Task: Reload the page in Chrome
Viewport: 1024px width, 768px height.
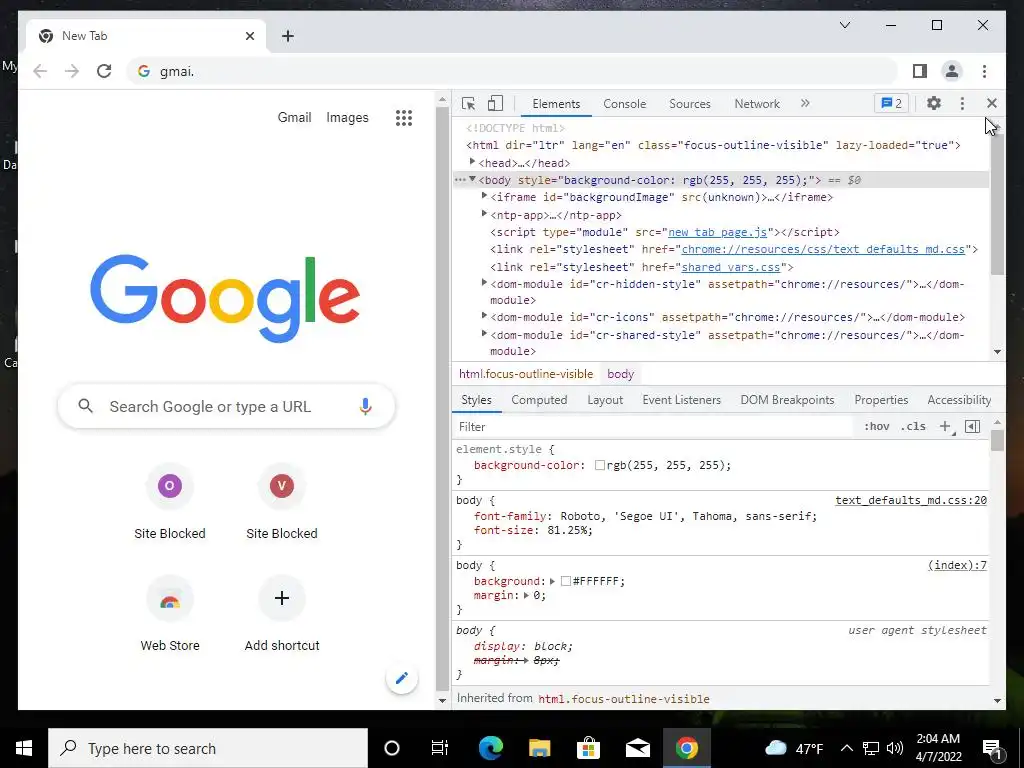Action: click(x=104, y=71)
